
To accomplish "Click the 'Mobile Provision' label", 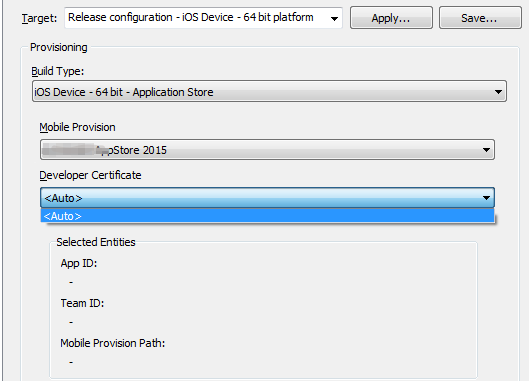I will (77, 127).
